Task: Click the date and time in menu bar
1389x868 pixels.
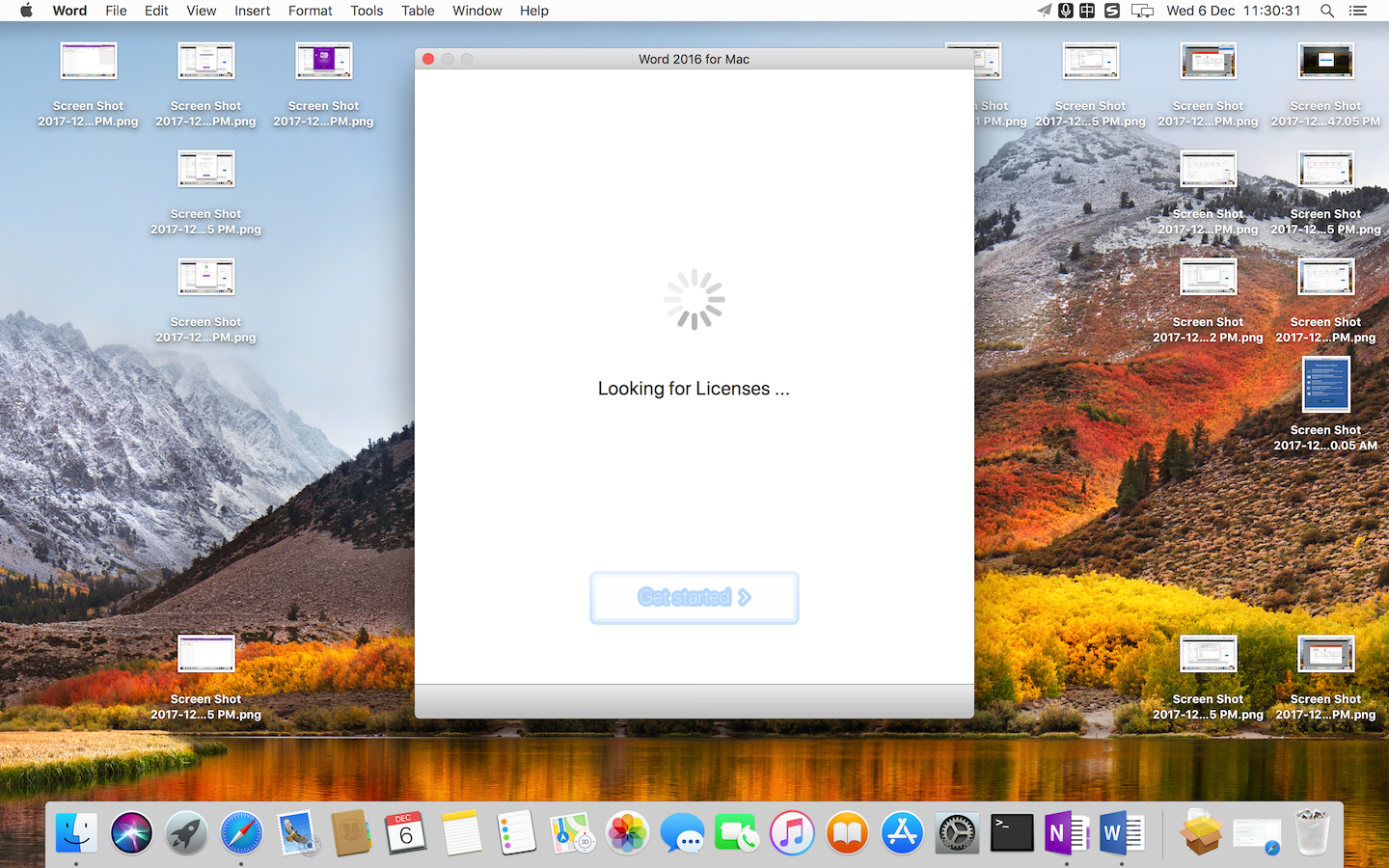Action: [x=1234, y=11]
